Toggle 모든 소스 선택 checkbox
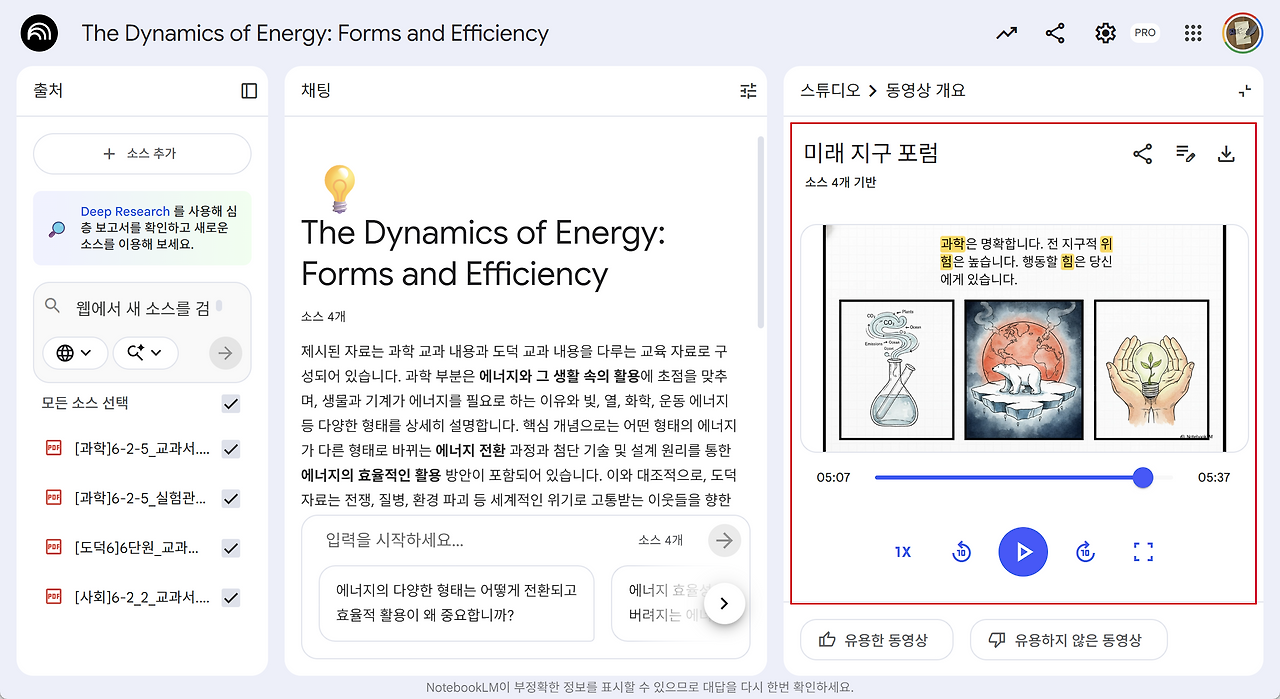Viewport: 1280px width, 699px height. tap(231, 404)
